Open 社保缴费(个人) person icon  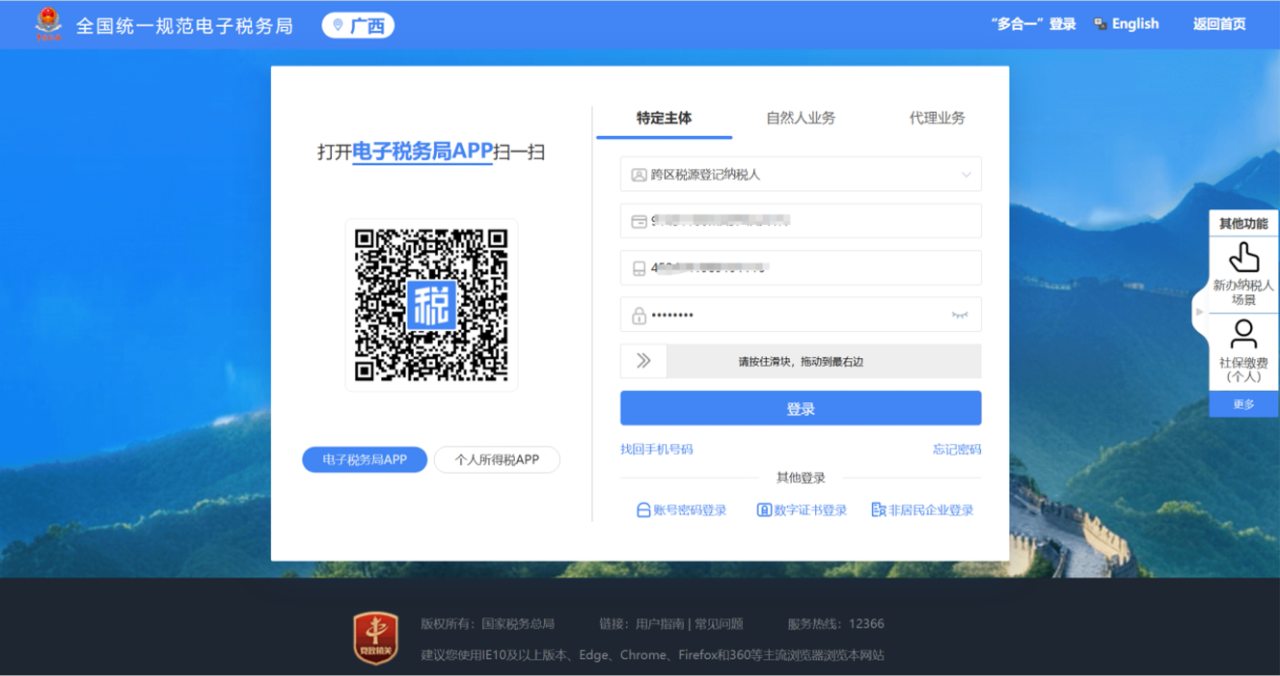pyautogui.click(x=1243, y=334)
